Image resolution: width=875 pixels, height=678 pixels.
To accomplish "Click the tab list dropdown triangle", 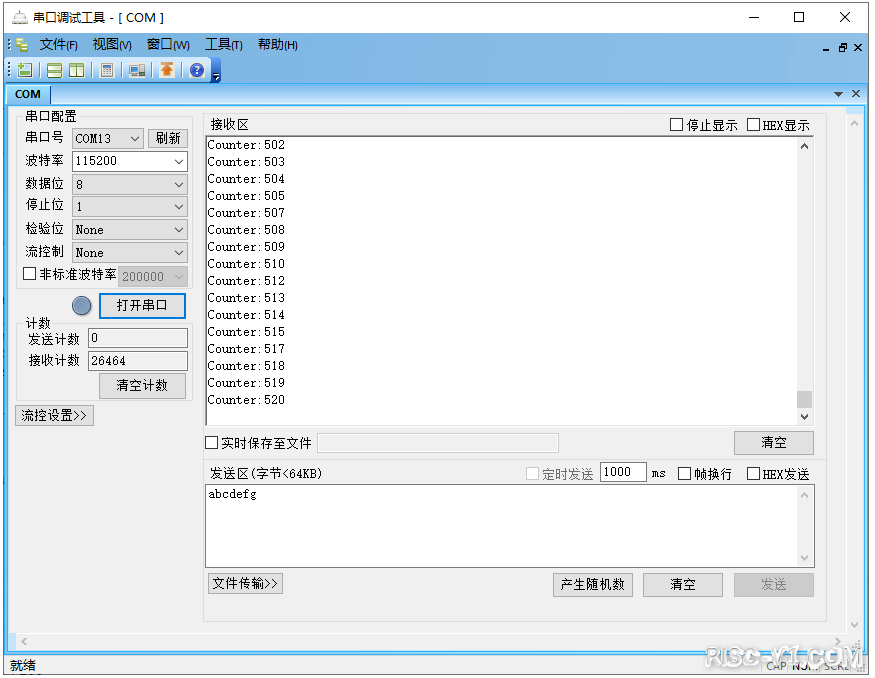I will coord(838,94).
